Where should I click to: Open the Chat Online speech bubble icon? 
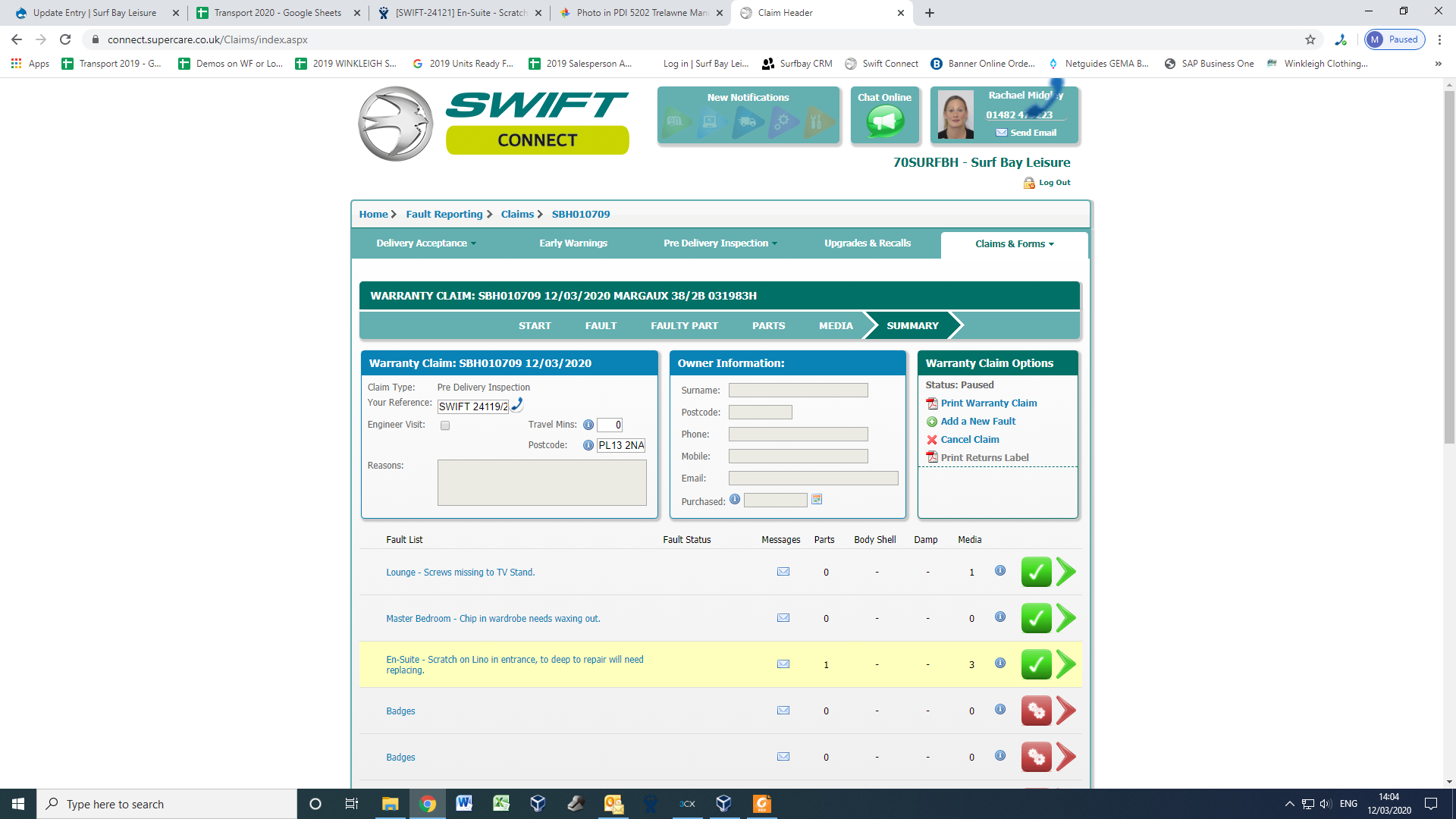885,121
